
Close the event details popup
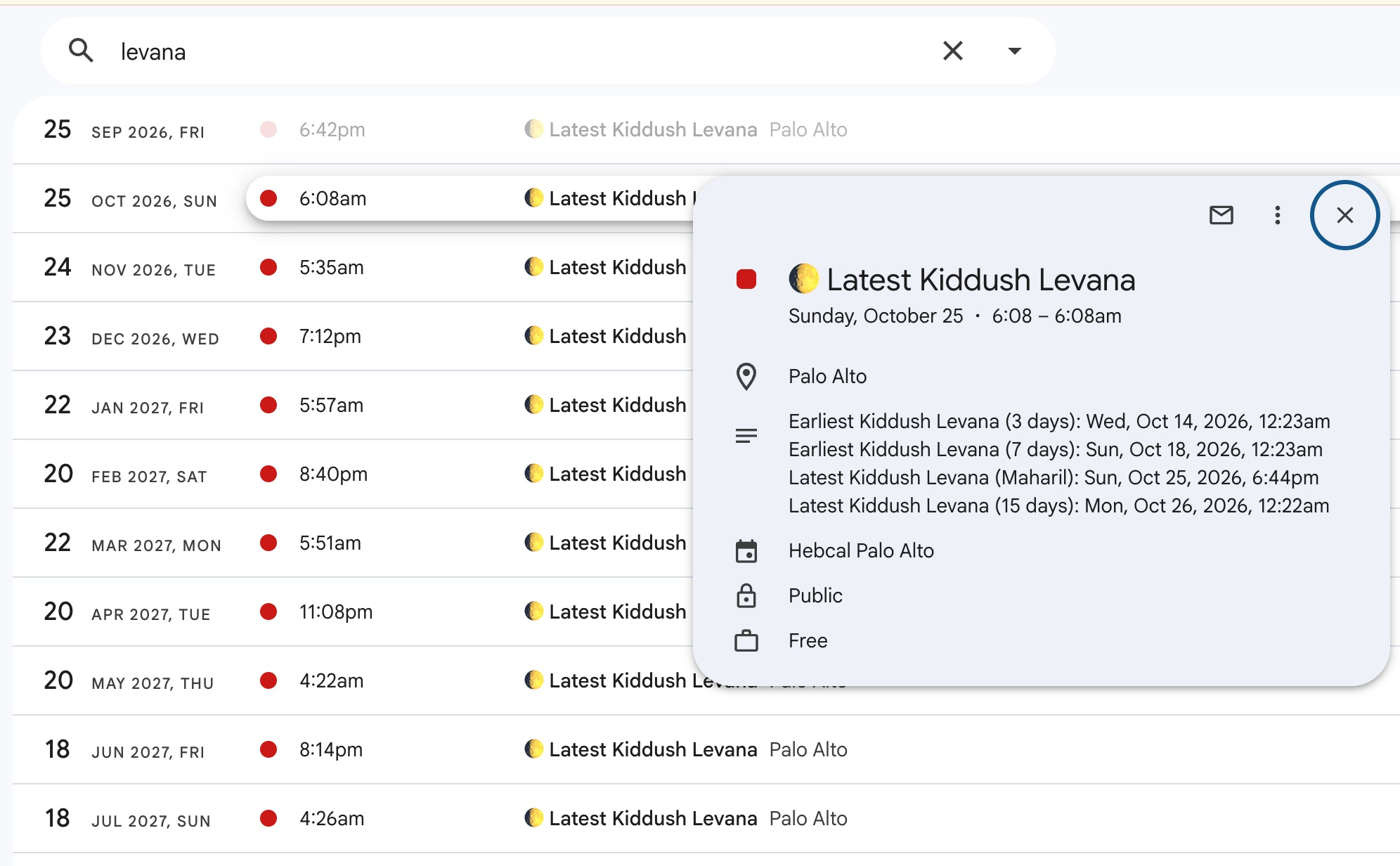[x=1344, y=215]
